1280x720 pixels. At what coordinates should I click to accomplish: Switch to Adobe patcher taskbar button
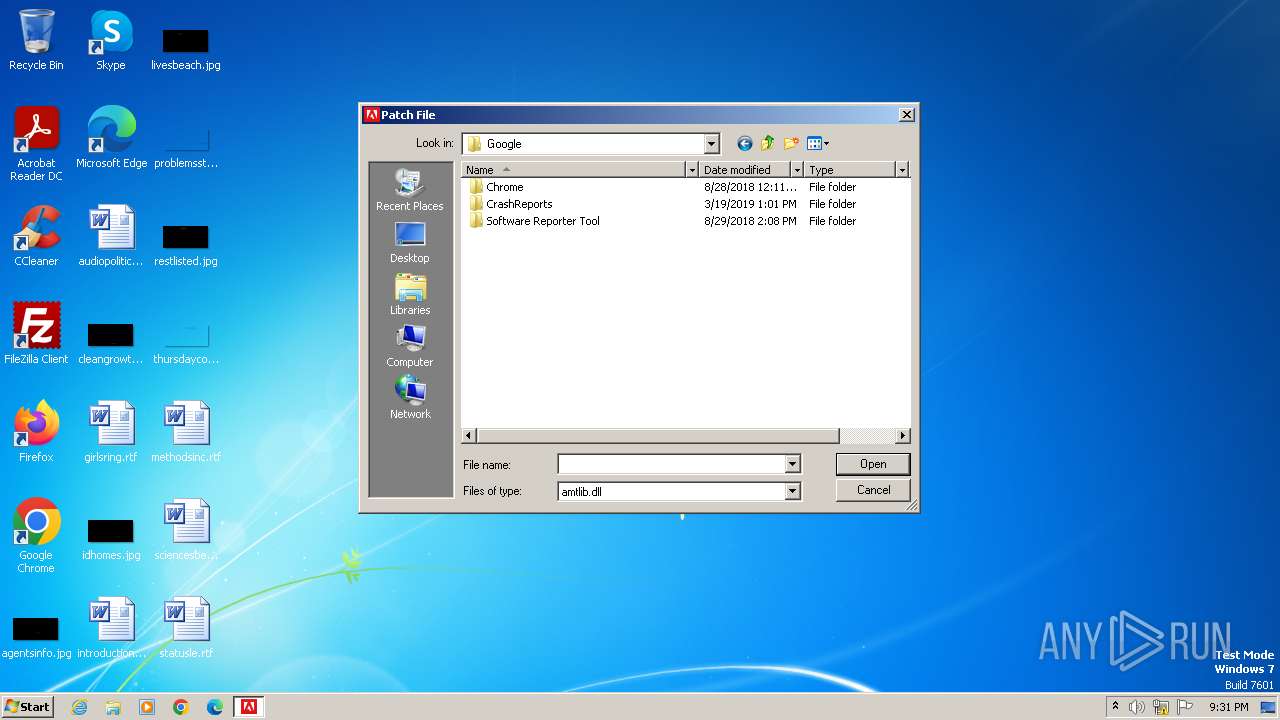pyautogui.click(x=249, y=707)
